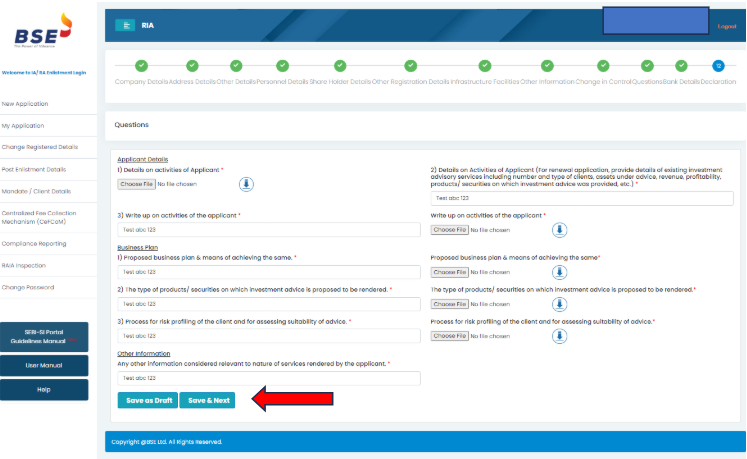Click the Logout link

click(x=726, y=26)
